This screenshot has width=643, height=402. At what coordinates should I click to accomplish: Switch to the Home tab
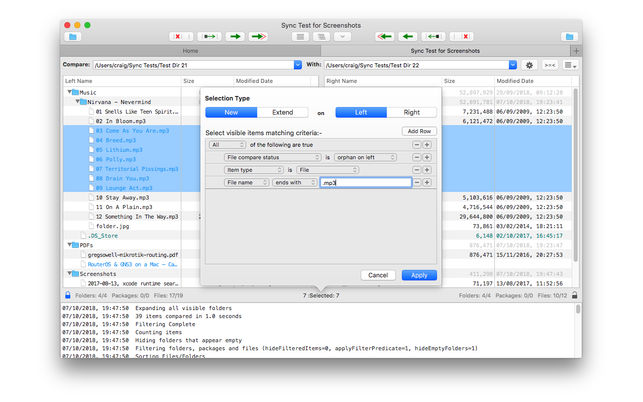[190, 51]
